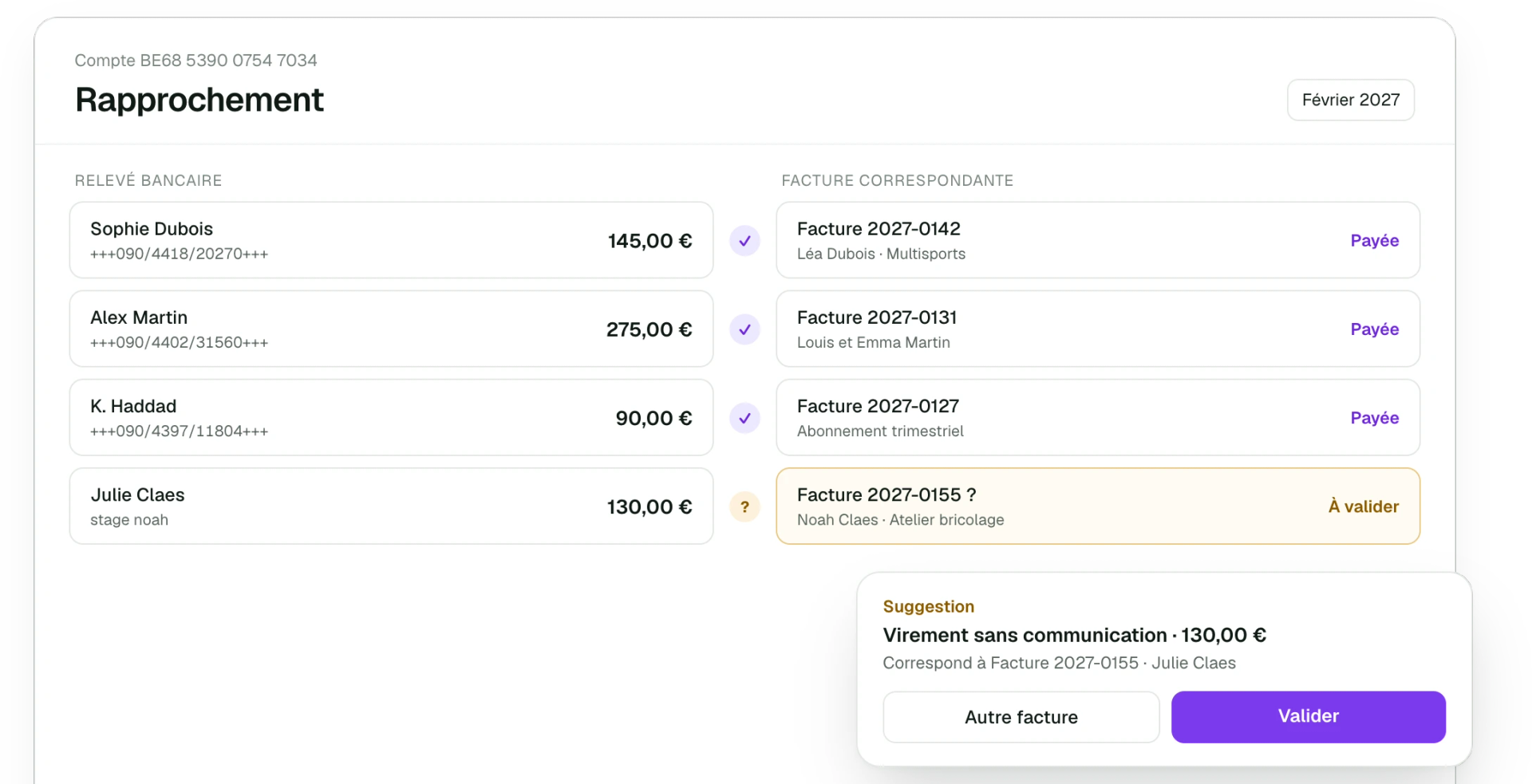
Task: Click the checkmark icon beside K. Haddad
Action: click(x=744, y=418)
